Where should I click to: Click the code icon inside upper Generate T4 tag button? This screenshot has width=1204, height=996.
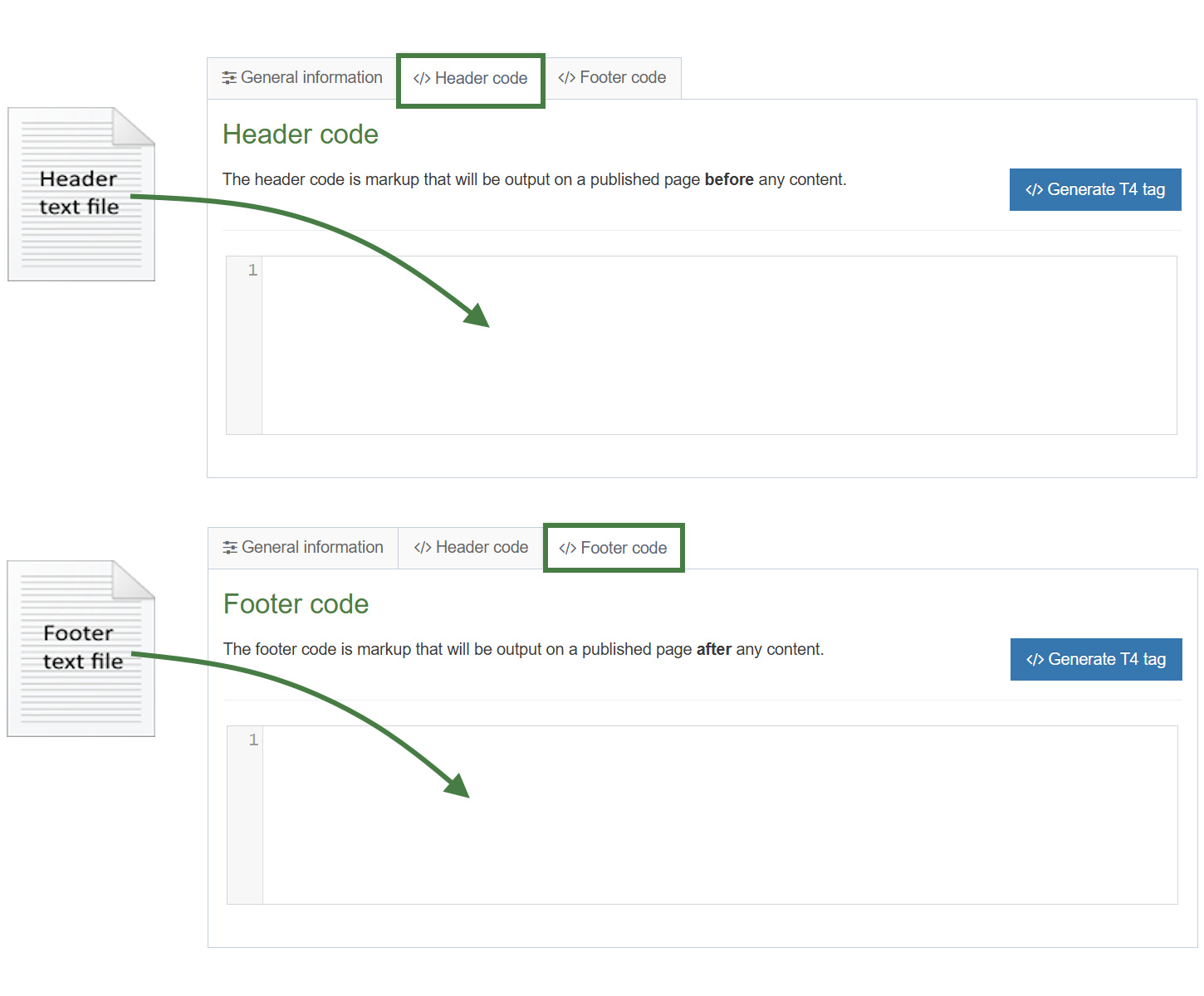tap(1034, 189)
